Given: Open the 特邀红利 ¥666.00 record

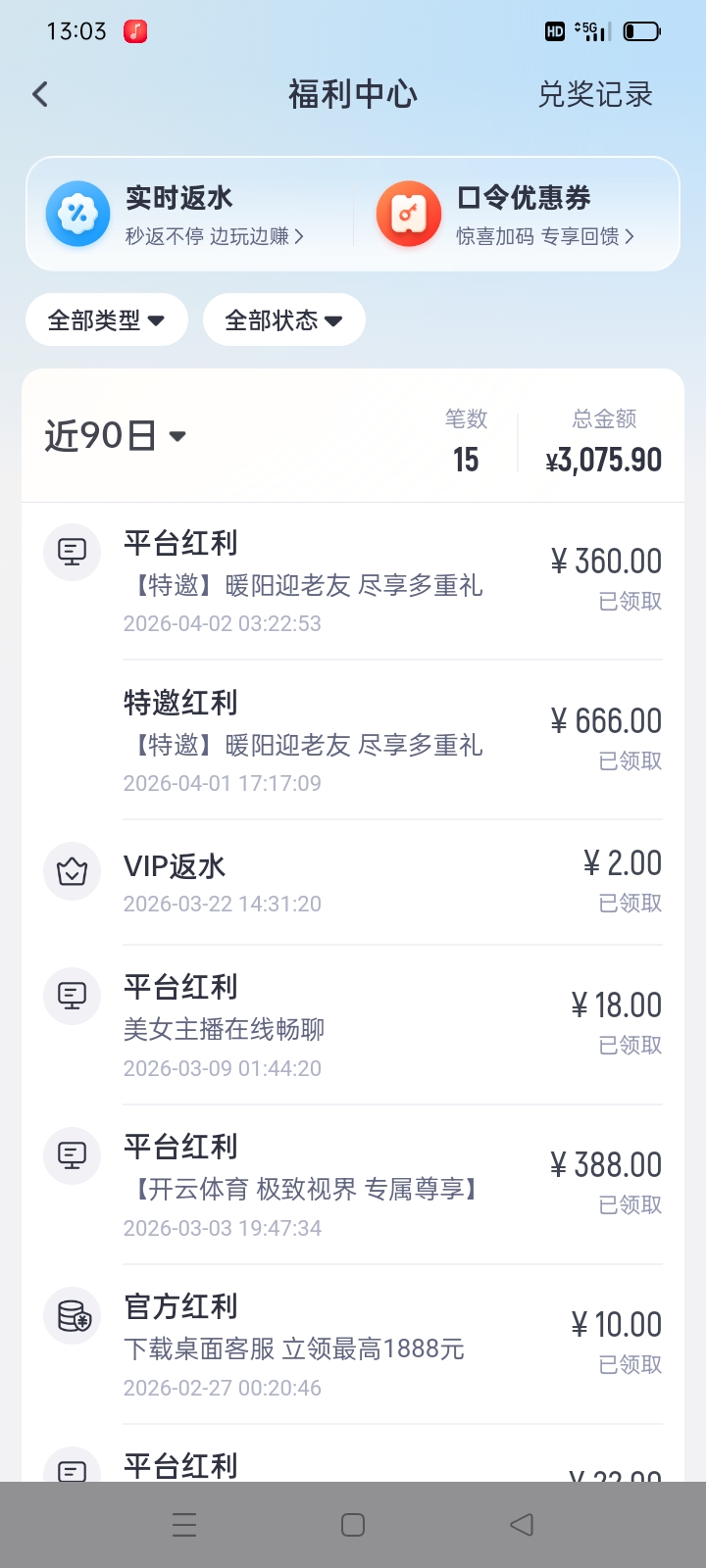Looking at the screenshot, I should tap(392, 740).
